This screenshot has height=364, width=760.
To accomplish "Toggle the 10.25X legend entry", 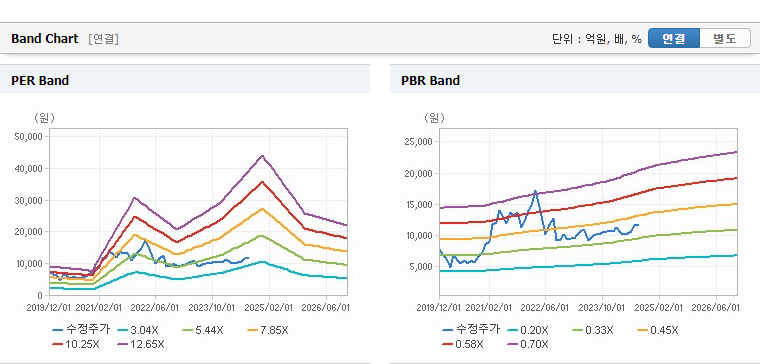I will coord(76,344).
